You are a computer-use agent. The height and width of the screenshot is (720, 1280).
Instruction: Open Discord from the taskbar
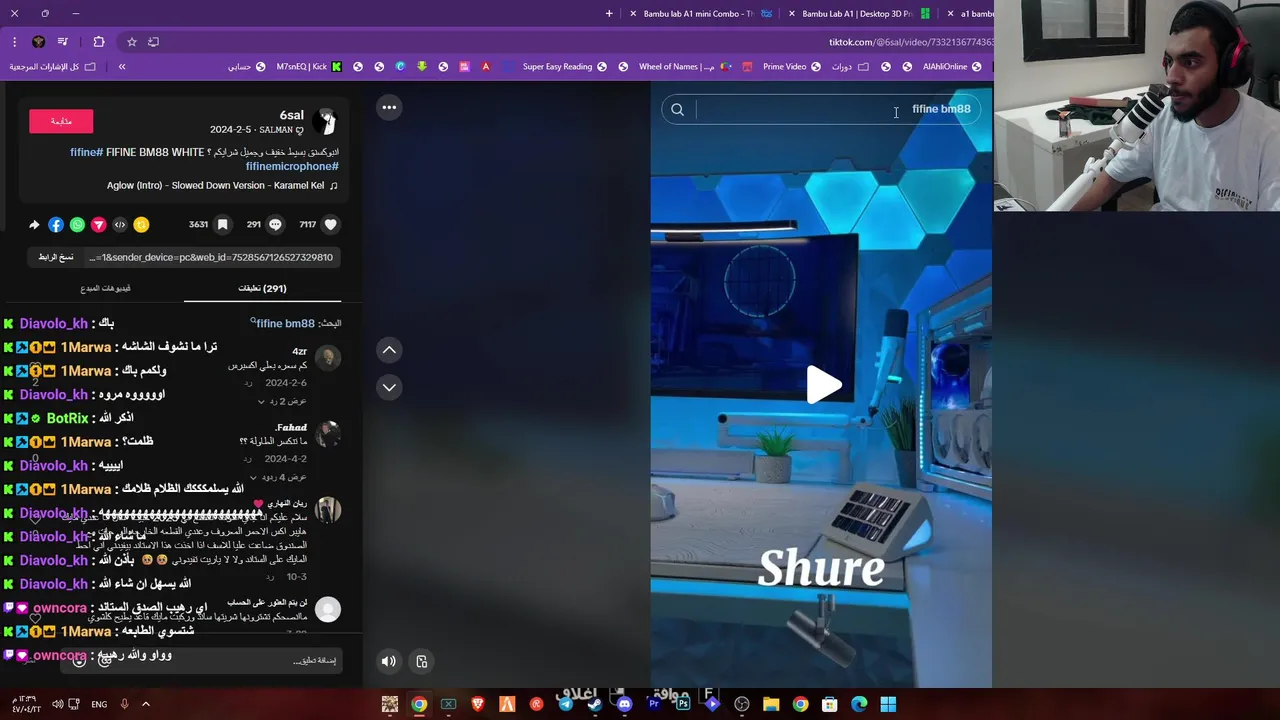click(x=624, y=704)
